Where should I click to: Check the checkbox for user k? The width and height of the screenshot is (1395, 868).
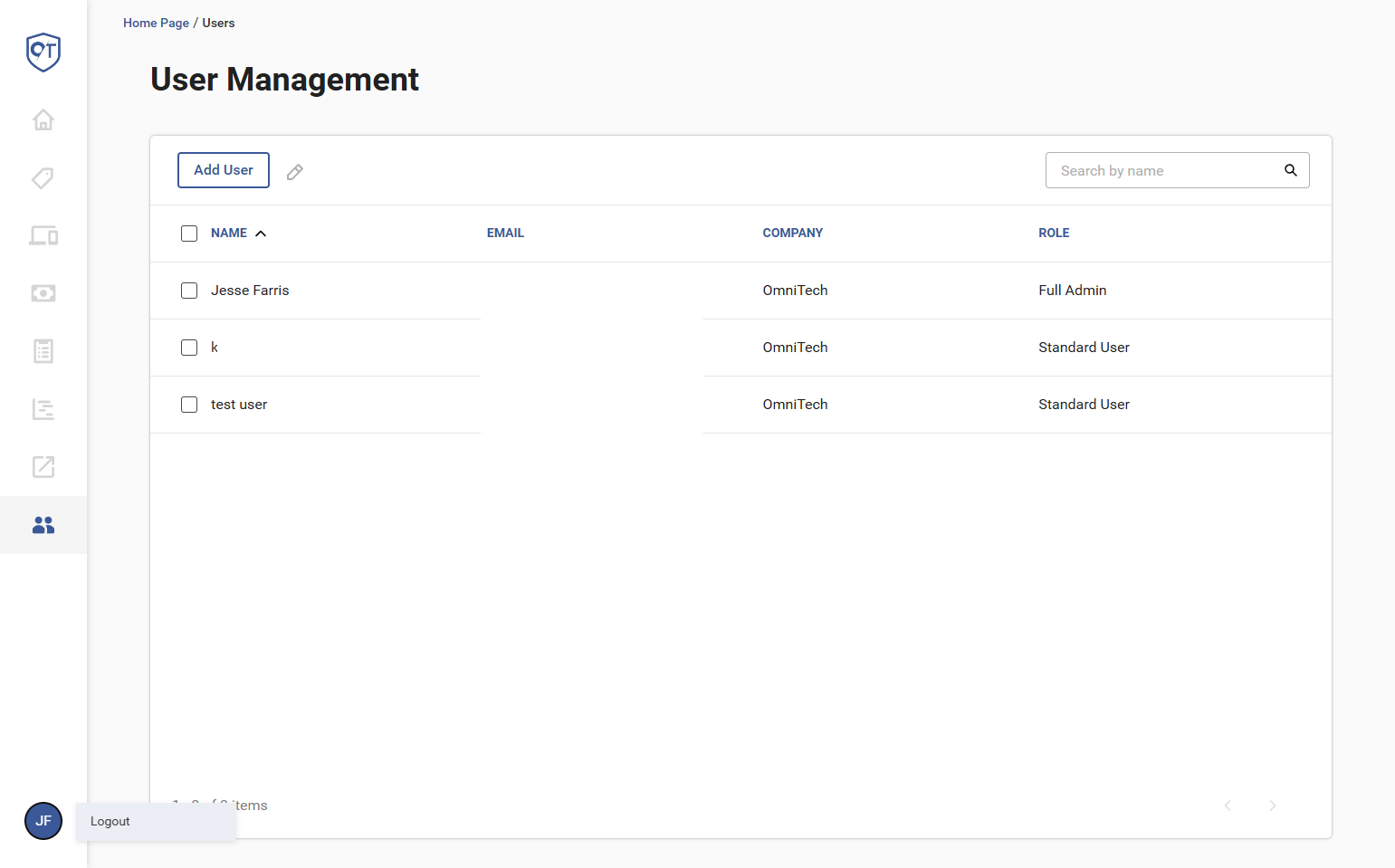pos(189,348)
